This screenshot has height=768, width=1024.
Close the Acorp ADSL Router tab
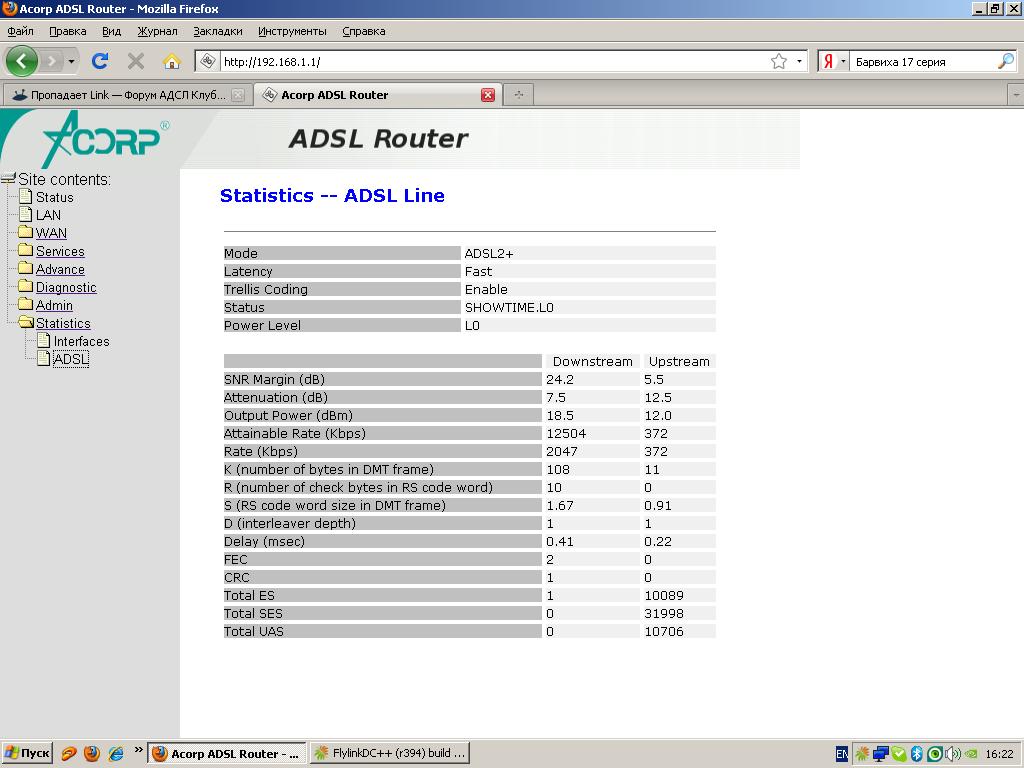click(x=488, y=95)
